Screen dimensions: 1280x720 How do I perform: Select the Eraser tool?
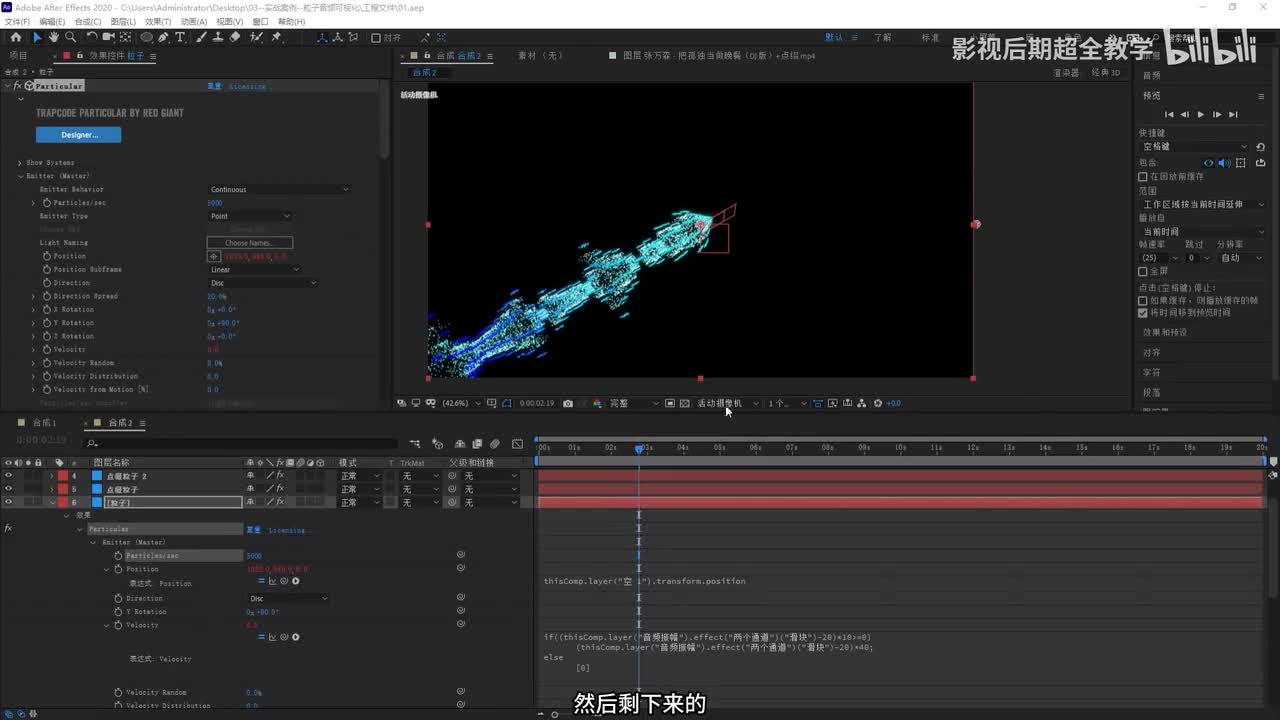click(235, 37)
